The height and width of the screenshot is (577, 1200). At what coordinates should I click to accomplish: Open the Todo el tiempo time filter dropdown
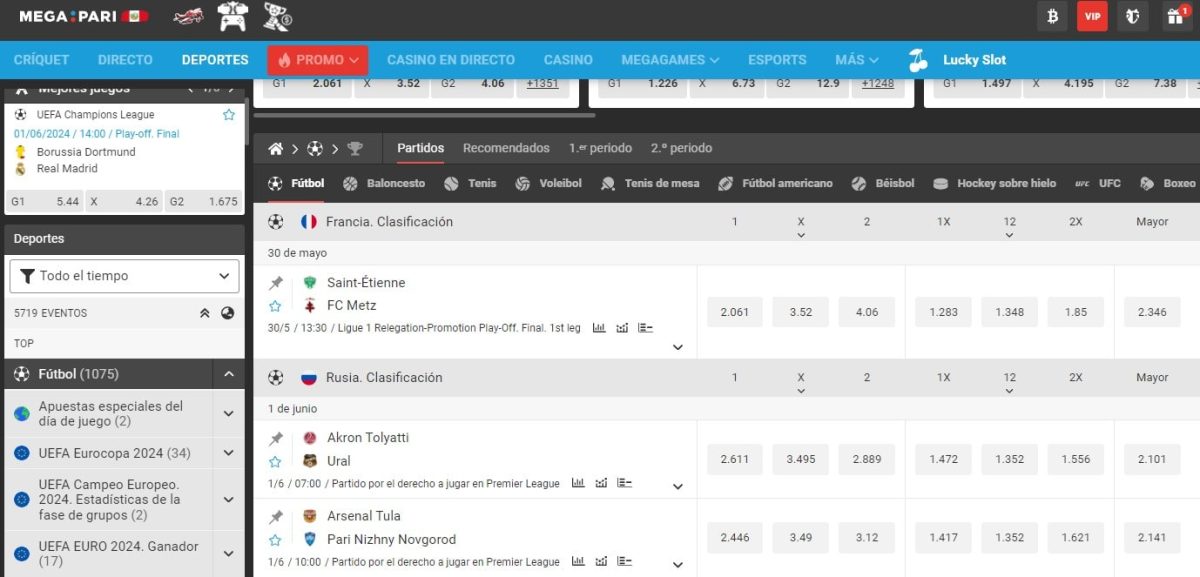[x=125, y=276]
